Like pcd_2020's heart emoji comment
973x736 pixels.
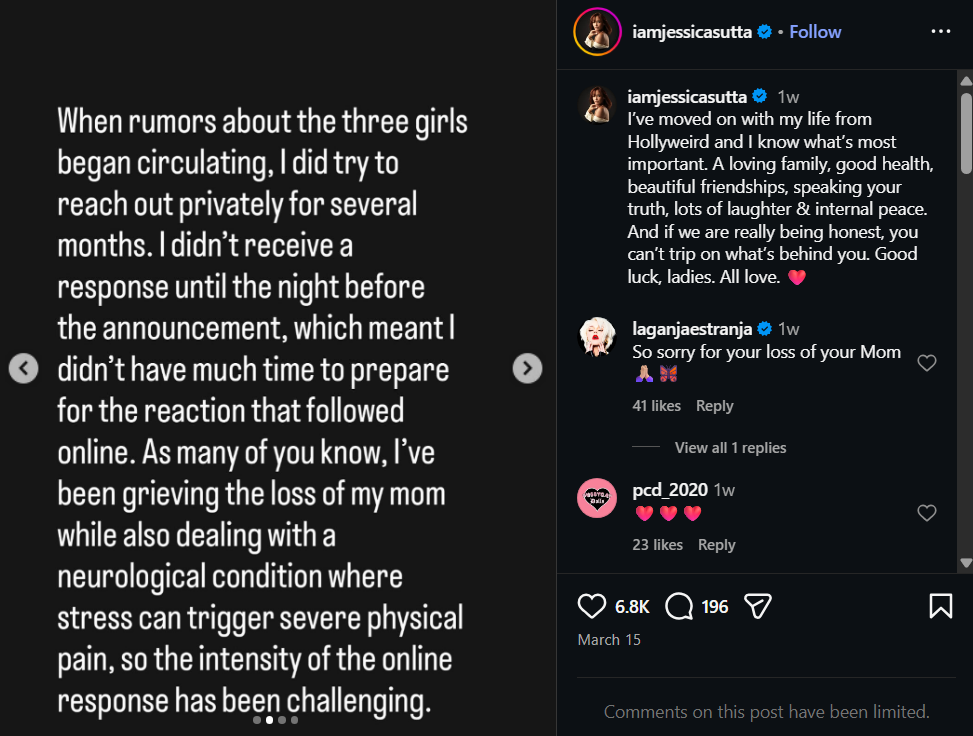pos(927,513)
